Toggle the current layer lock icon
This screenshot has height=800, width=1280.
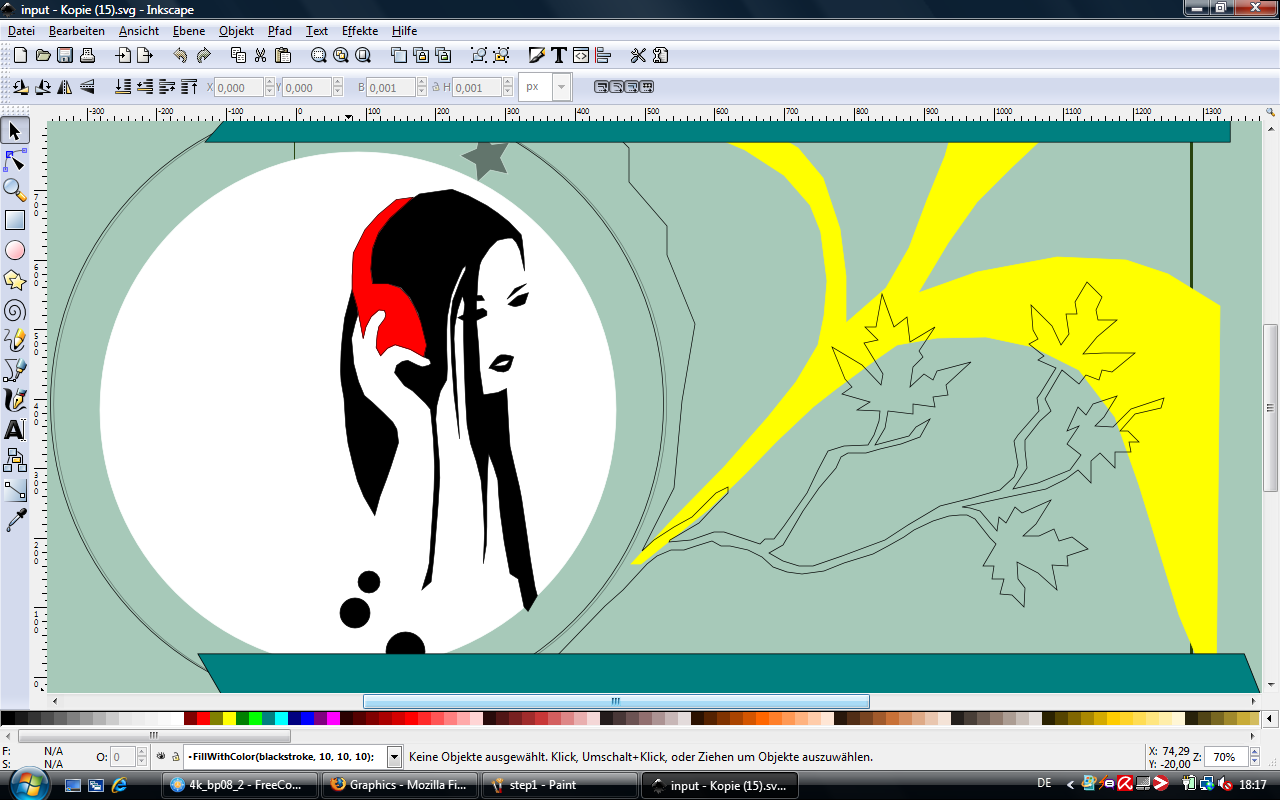pyautogui.click(x=175, y=757)
